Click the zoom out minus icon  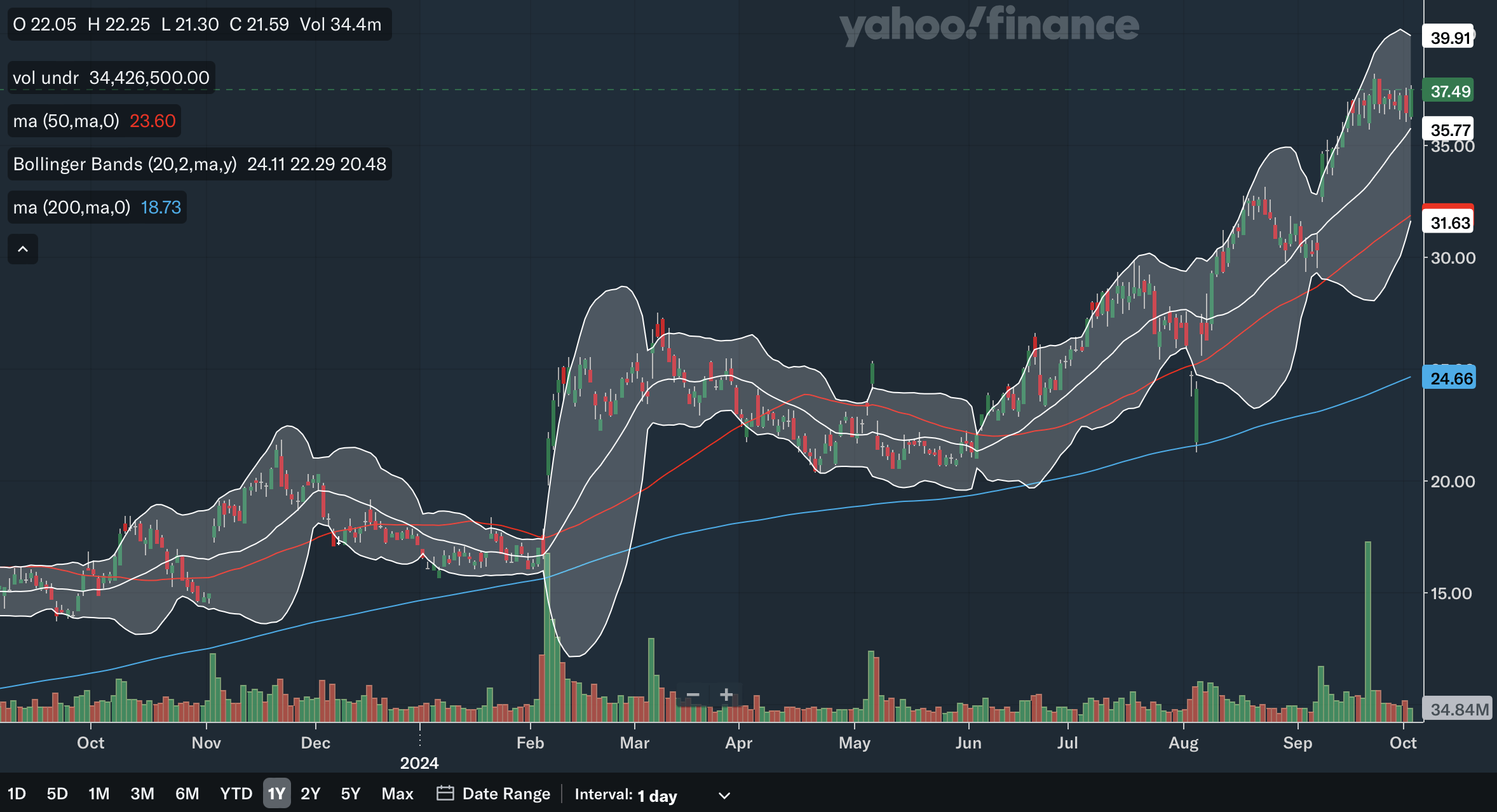(693, 695)
